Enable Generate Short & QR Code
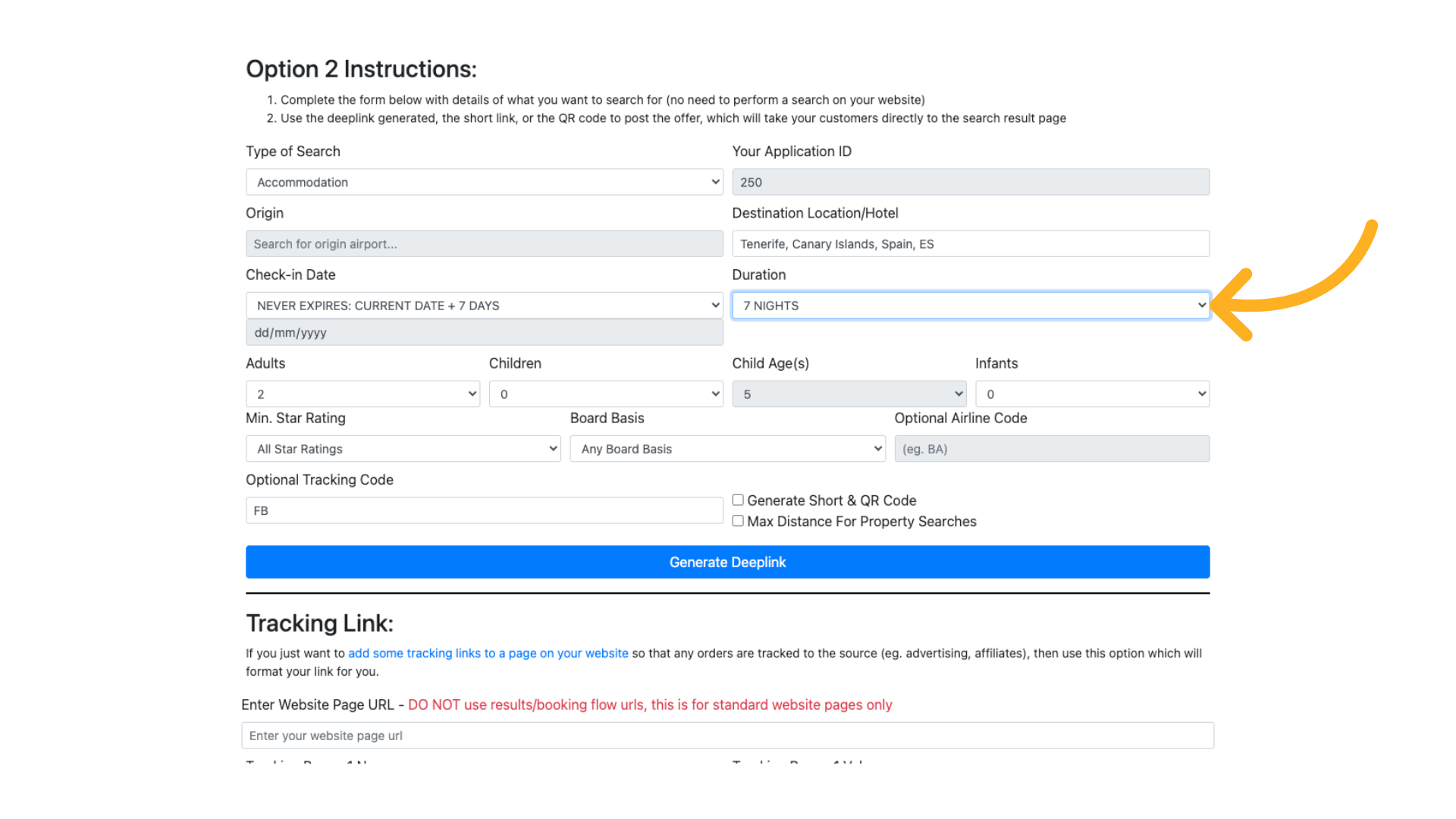Viewport: 1456px width, 819px height. tap(738, 500)
